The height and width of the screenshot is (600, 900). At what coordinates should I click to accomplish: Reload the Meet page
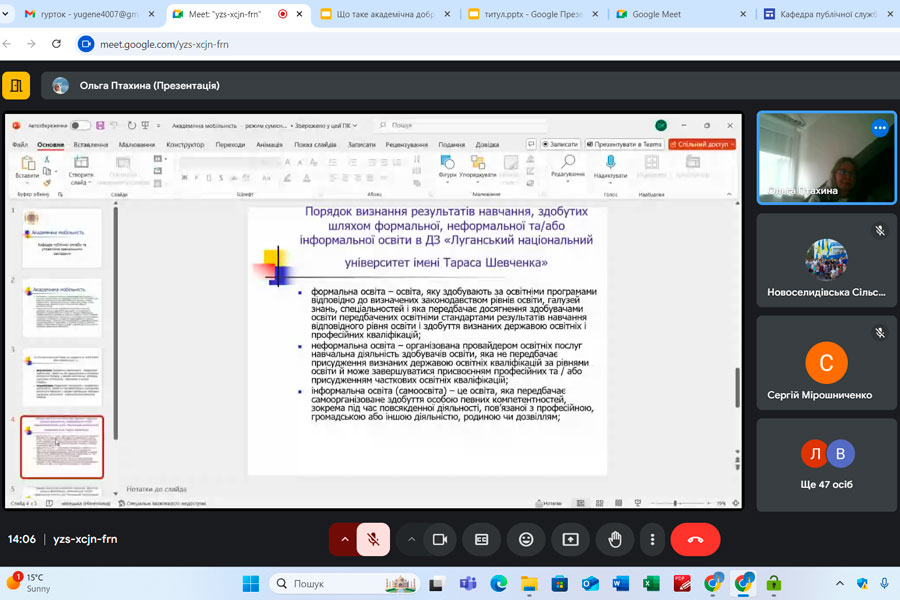click(56, 44)
